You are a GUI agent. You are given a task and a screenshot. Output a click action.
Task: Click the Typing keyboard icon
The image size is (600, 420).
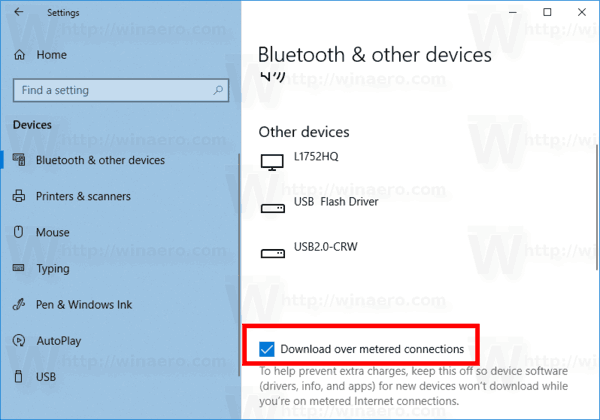tap(19, 269)
